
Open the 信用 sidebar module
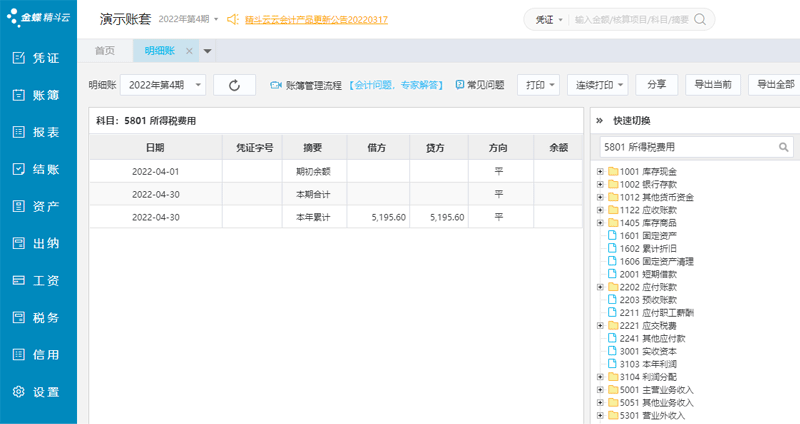36,355
